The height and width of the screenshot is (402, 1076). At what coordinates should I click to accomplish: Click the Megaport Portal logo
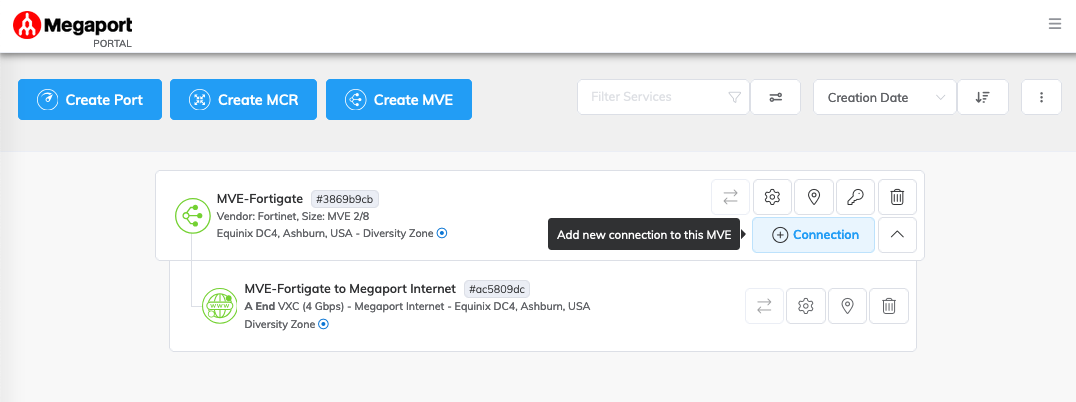point(73,29)
